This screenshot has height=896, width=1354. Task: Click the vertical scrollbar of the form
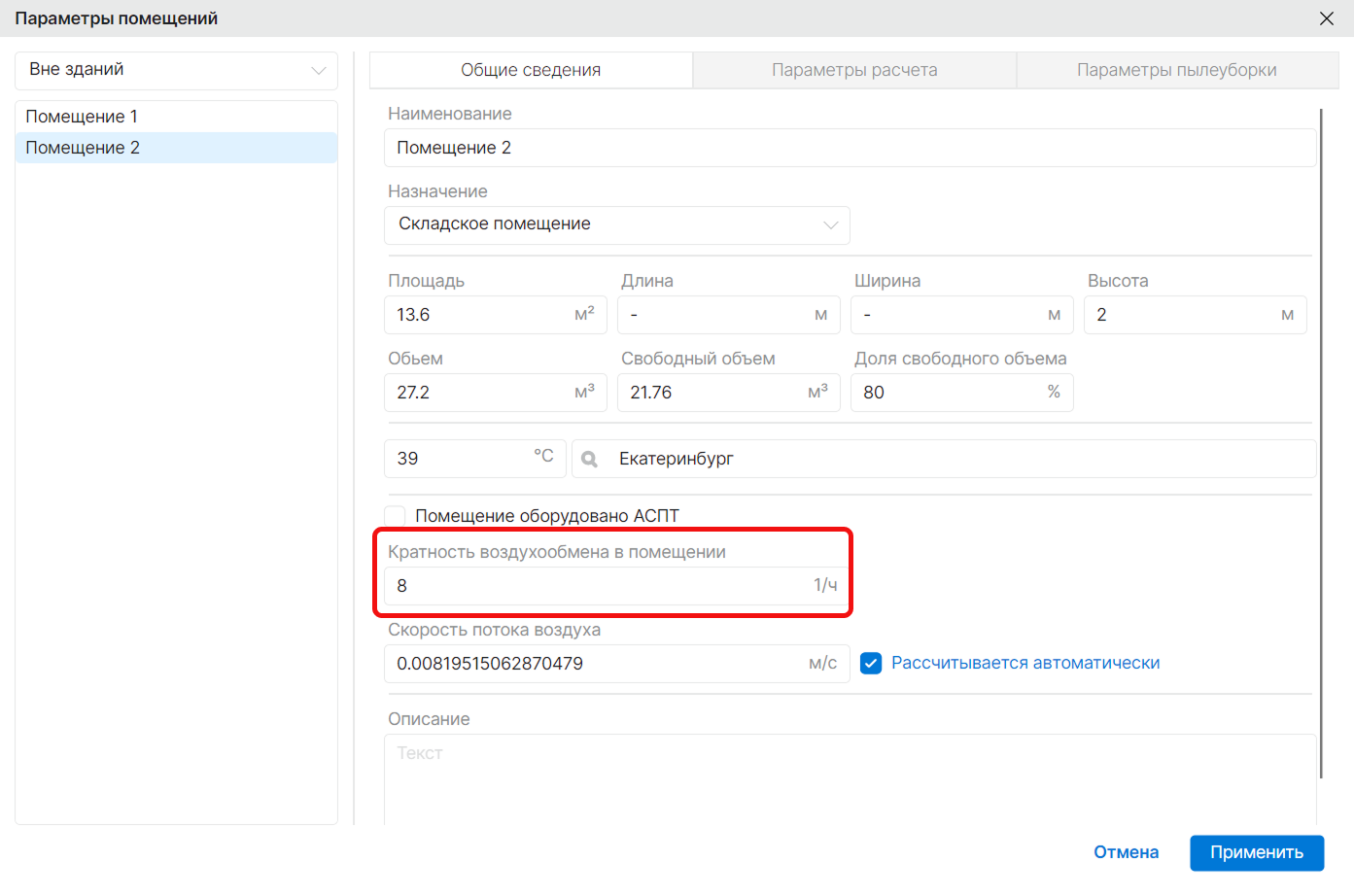[1321, 443]
